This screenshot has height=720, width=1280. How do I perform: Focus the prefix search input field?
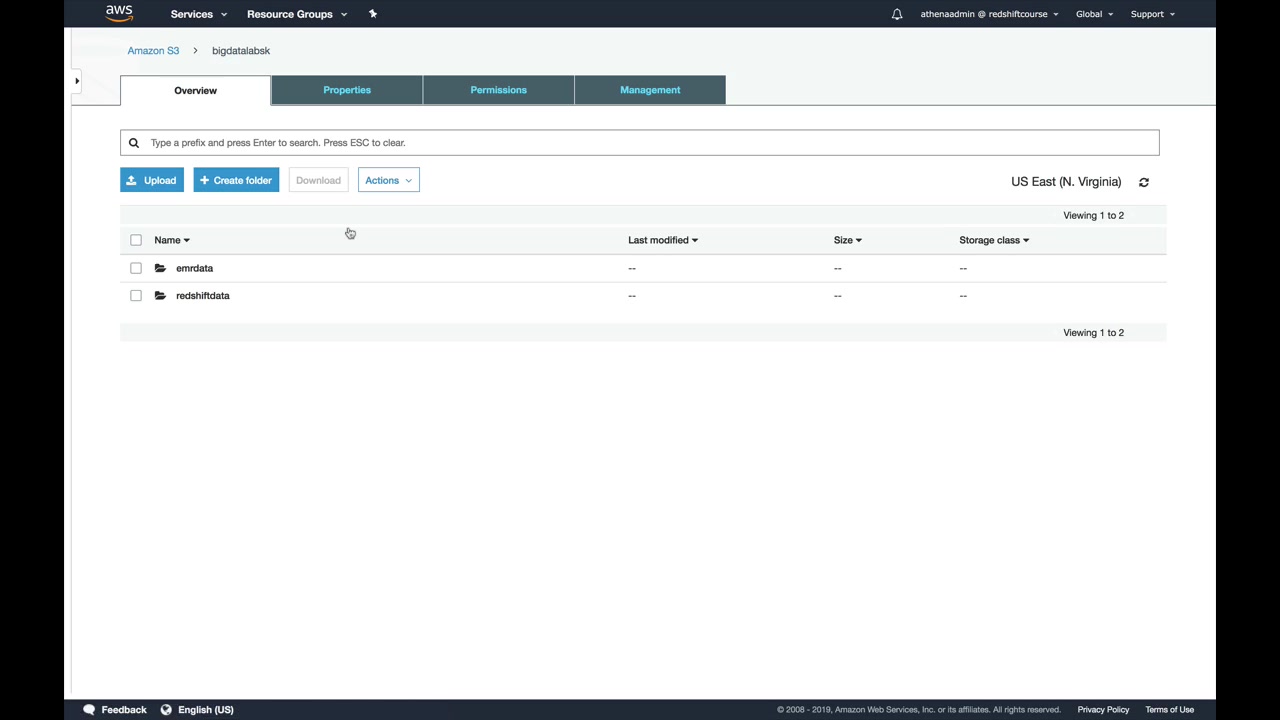point(640,143)
